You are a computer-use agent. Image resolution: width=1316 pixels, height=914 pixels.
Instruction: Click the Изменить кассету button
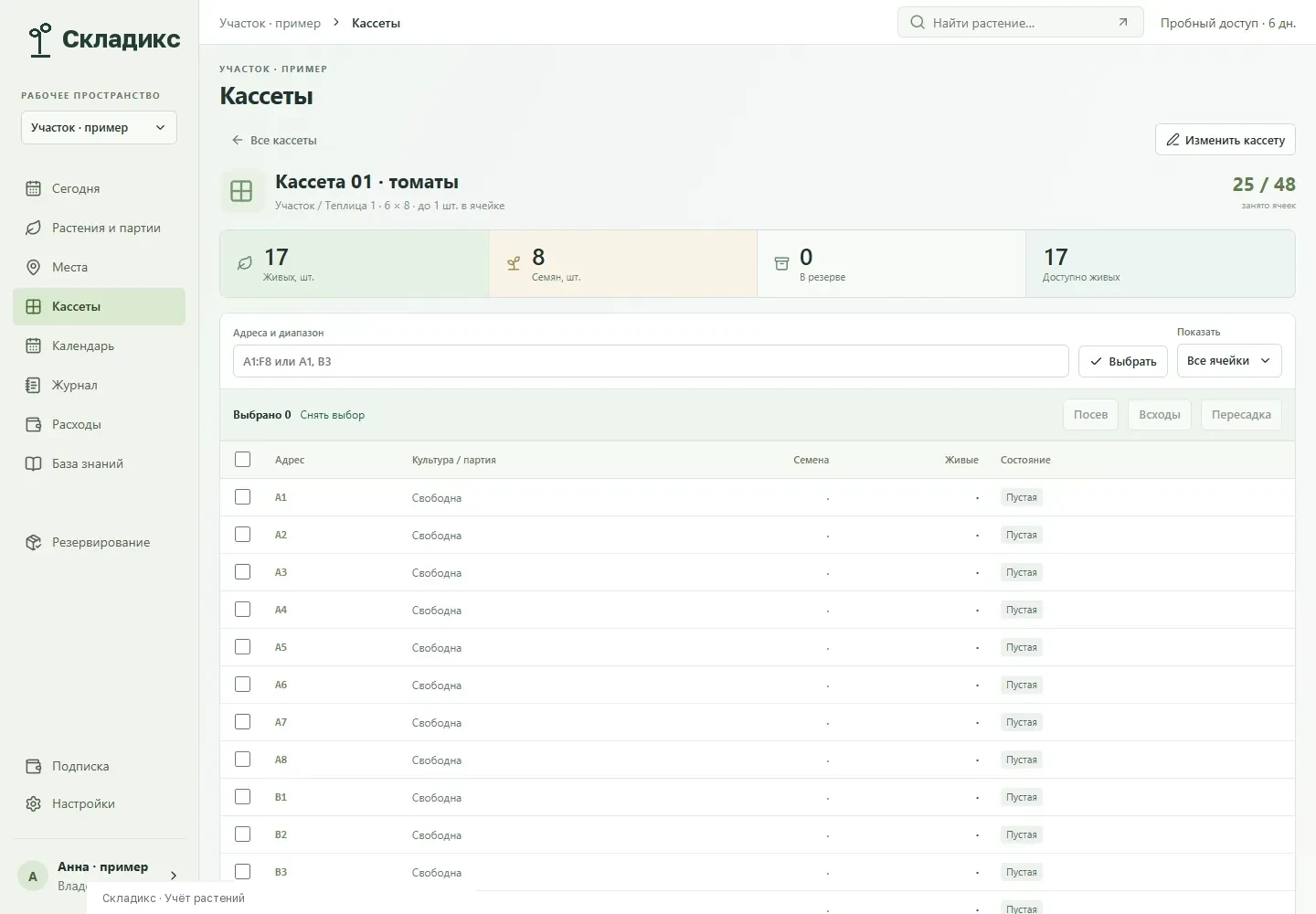[1226, 140]
